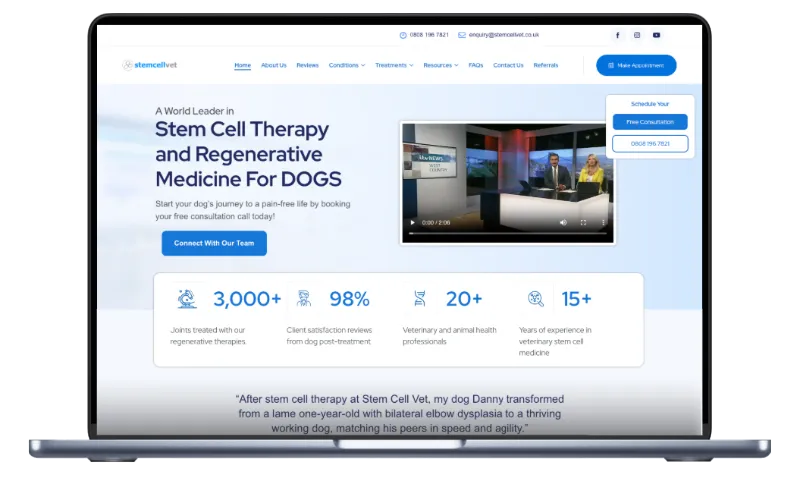Mute the video with speaker icon
This screenshot has width=800, height=484.
point(563,222)
